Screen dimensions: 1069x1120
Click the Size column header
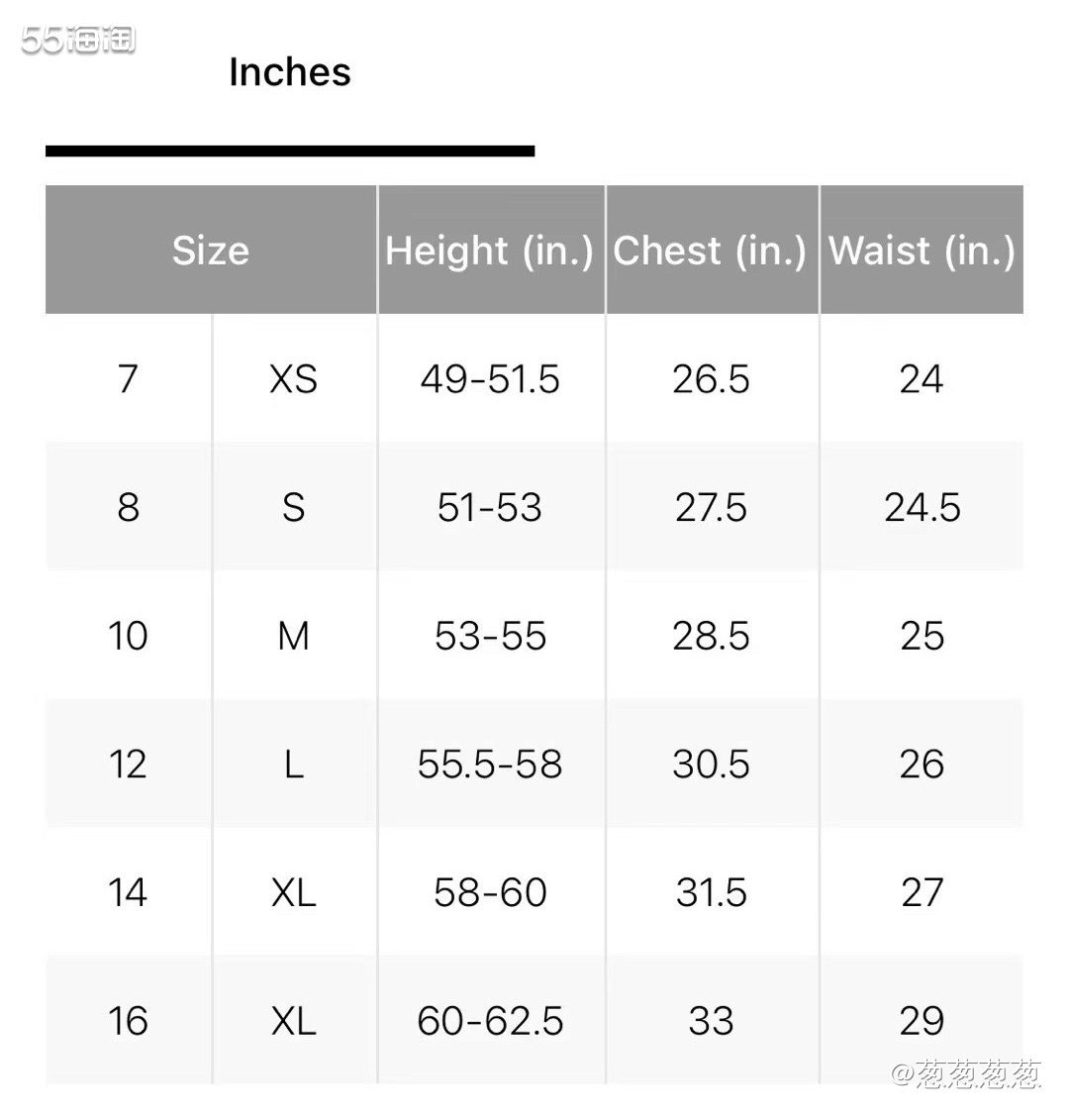pos(211,250)
